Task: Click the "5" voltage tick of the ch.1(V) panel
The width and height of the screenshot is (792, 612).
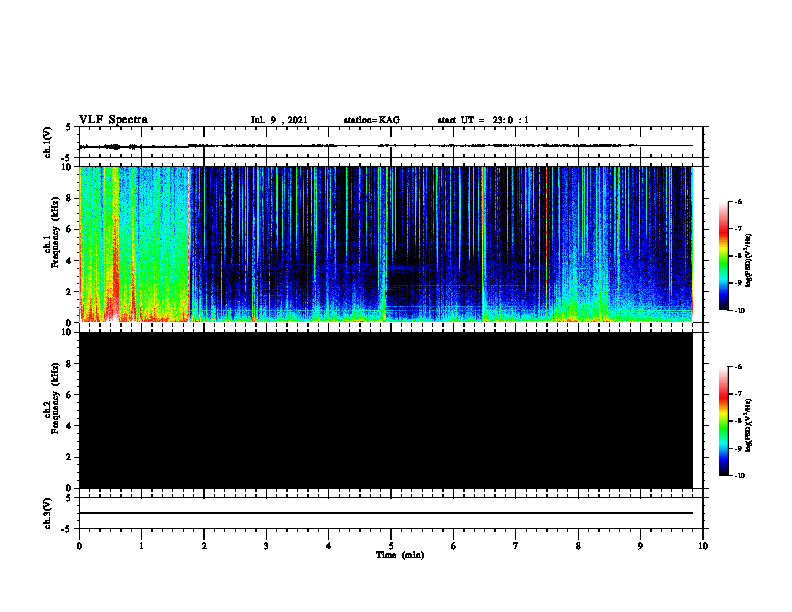Action: pos(69,127)
